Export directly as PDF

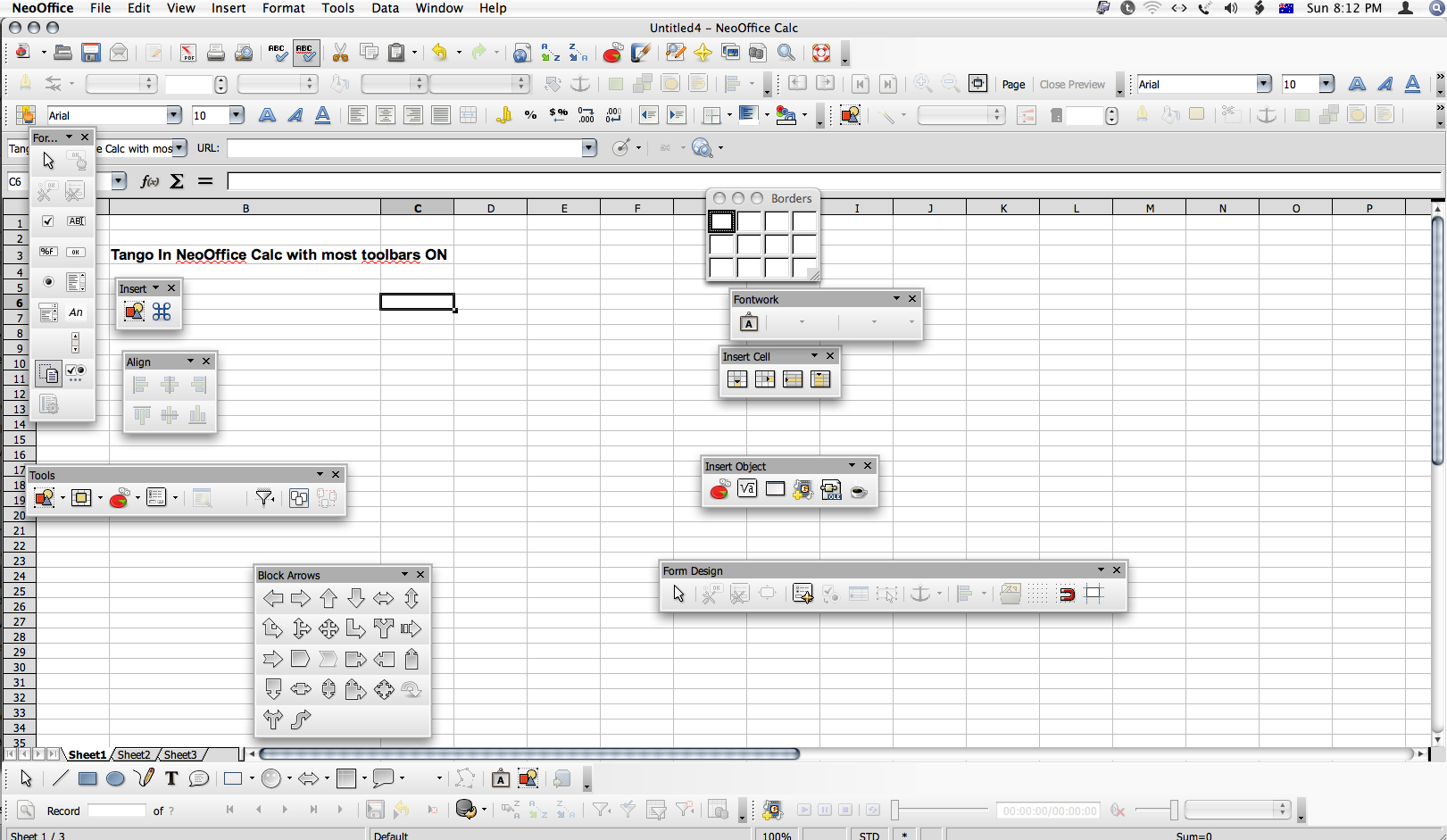188,53
